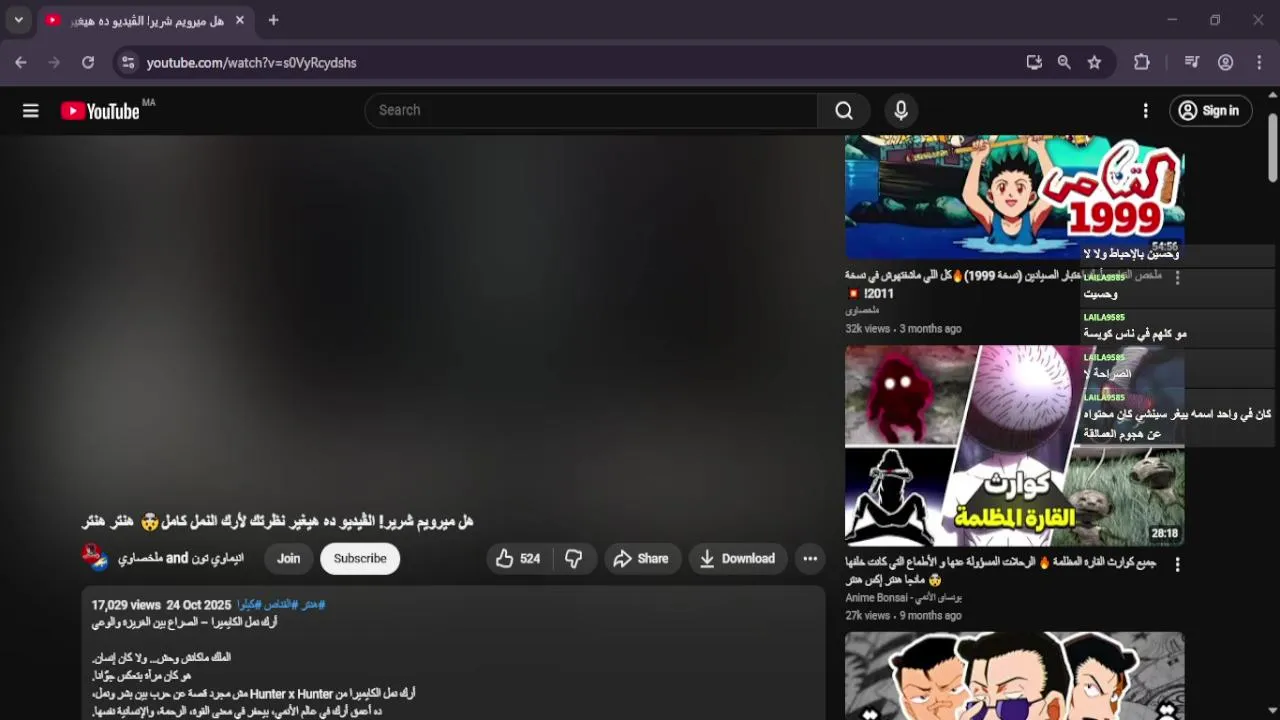Screen dimensions: 1280x720
Task: Open Chrome profile icon
Action: click(1226, 62)
